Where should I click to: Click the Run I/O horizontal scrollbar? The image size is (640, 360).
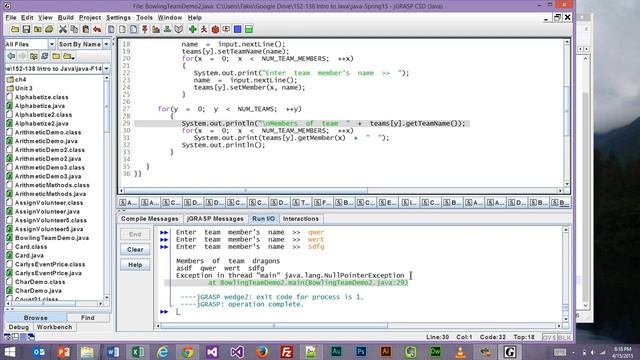point(274,325)
